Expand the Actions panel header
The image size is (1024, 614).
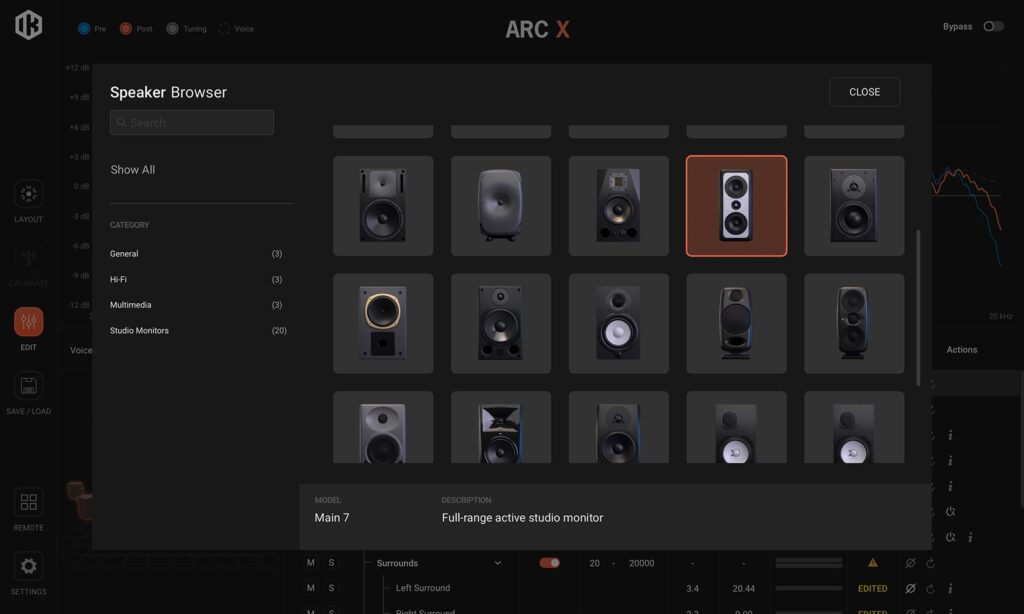(961, 349)
